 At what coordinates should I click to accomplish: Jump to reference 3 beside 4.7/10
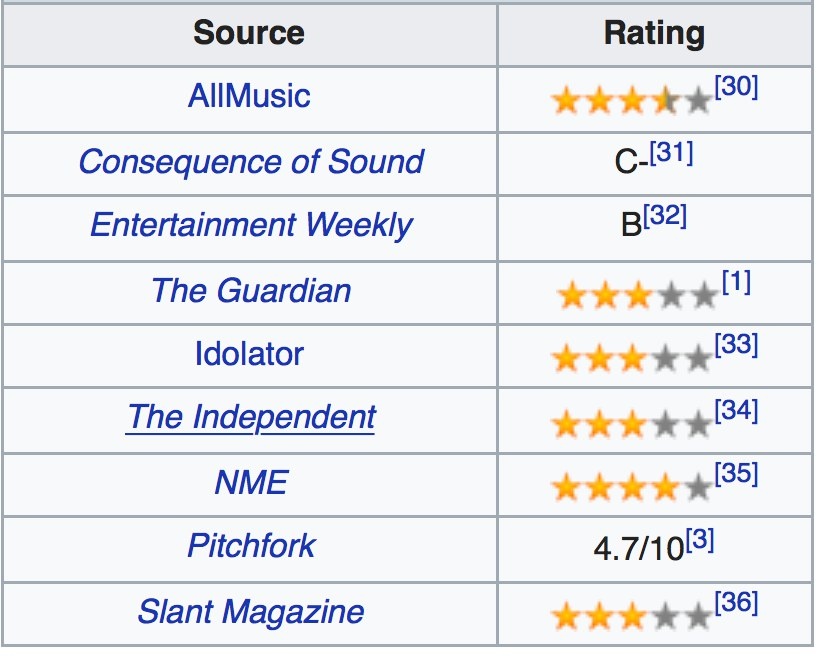(x=699, y=539)
